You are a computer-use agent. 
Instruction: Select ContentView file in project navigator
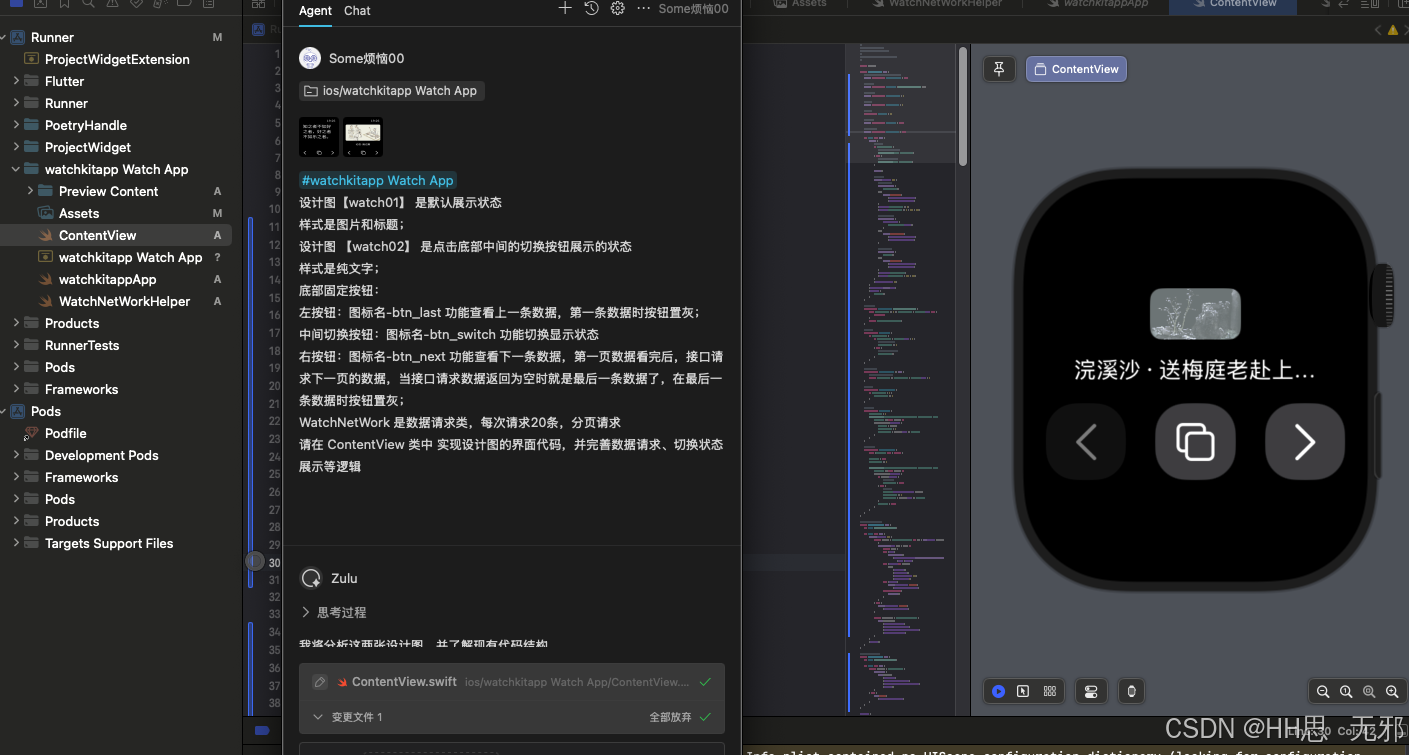(97, 235)
